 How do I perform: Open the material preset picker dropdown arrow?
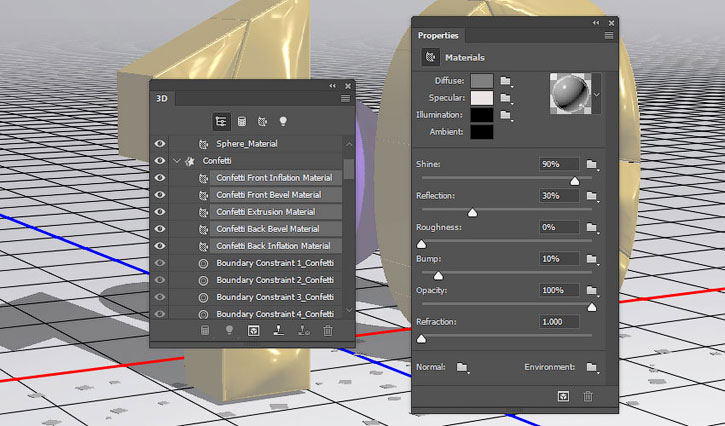coord(597,94)
